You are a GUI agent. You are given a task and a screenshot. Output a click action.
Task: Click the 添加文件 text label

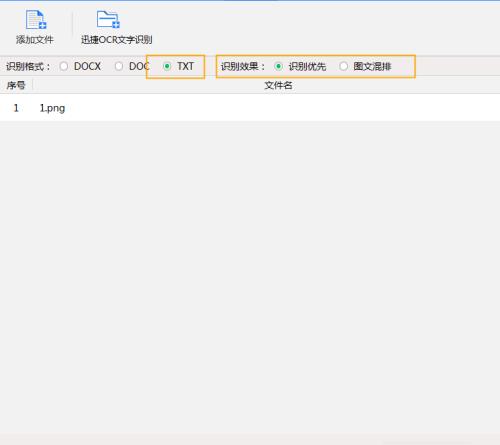(35, 40)
